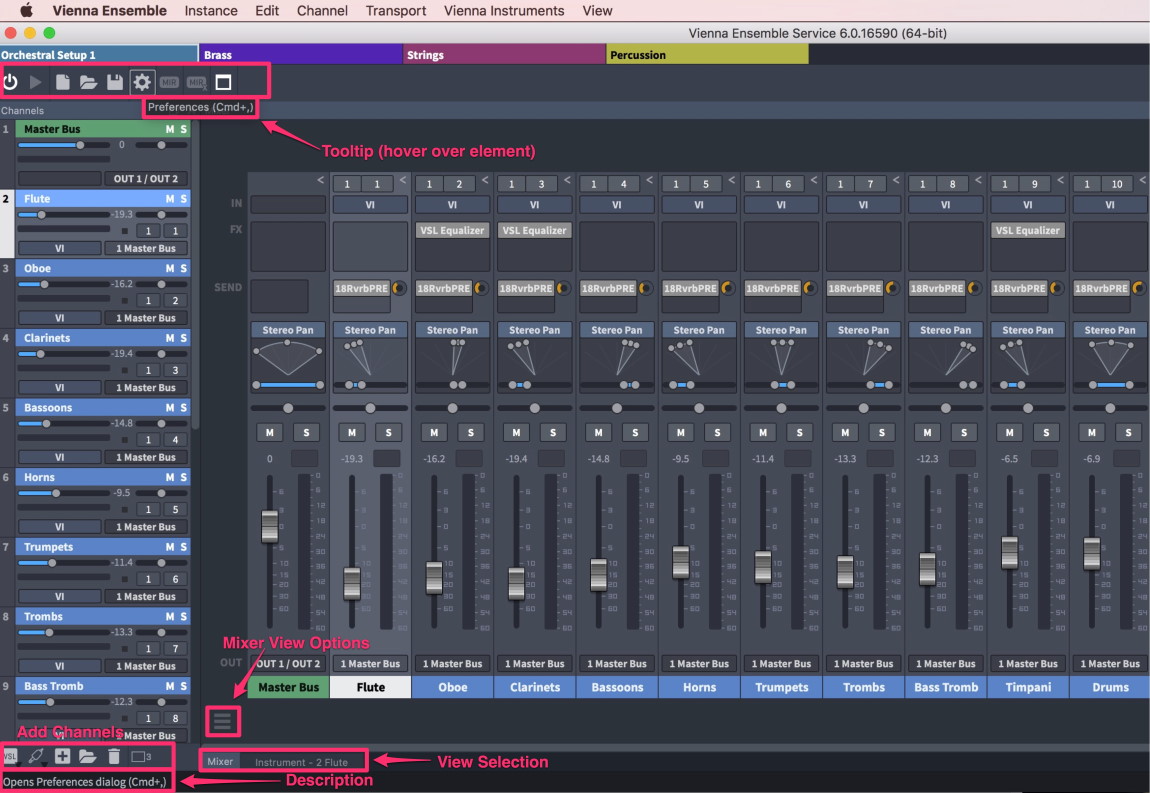
Task: Open Mixer View Options hamburger icon
Action: (222, 721)
